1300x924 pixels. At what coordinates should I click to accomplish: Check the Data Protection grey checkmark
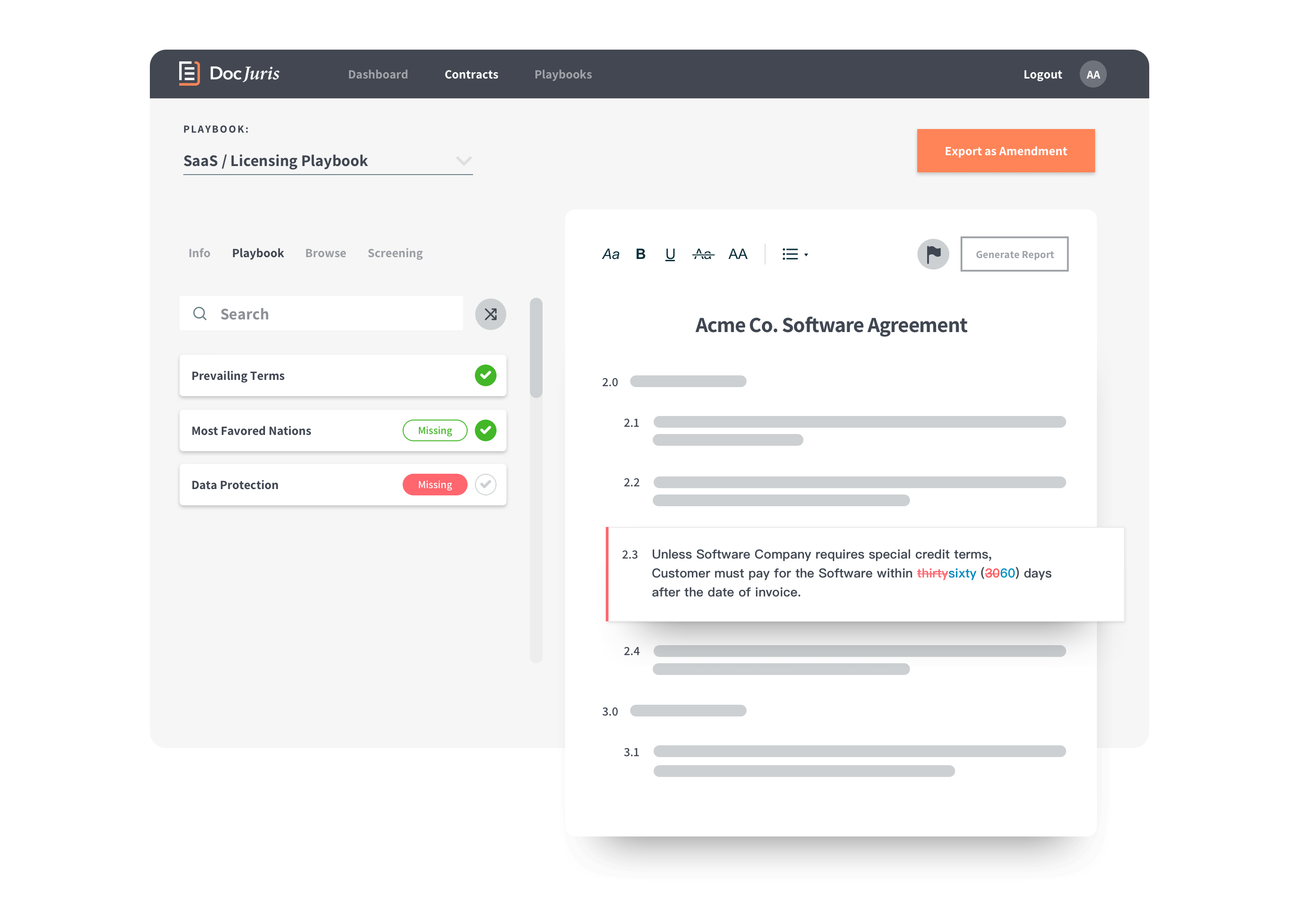[x=486, y=485]
